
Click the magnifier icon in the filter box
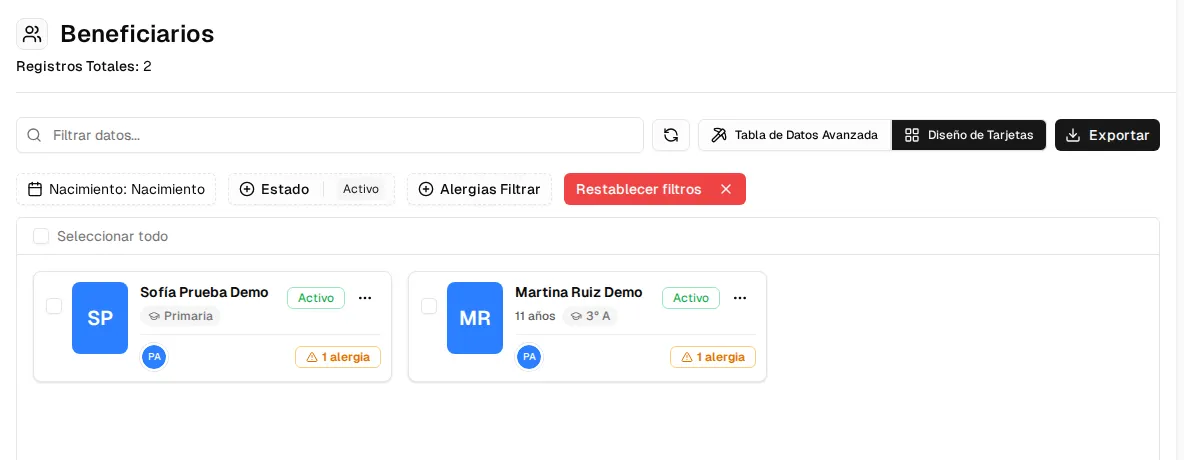(34, 135)
